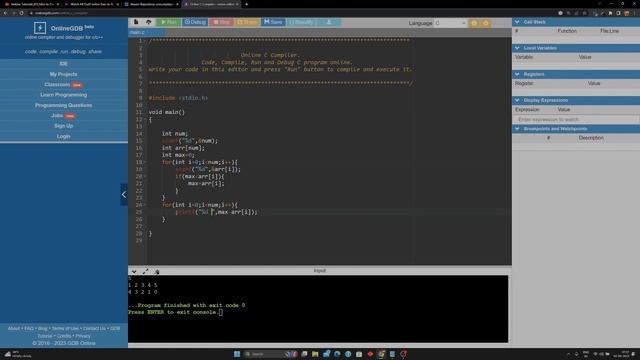Open Programming Questions in sidebar
The width and height of the screenshot is (640, 360).
64,105
